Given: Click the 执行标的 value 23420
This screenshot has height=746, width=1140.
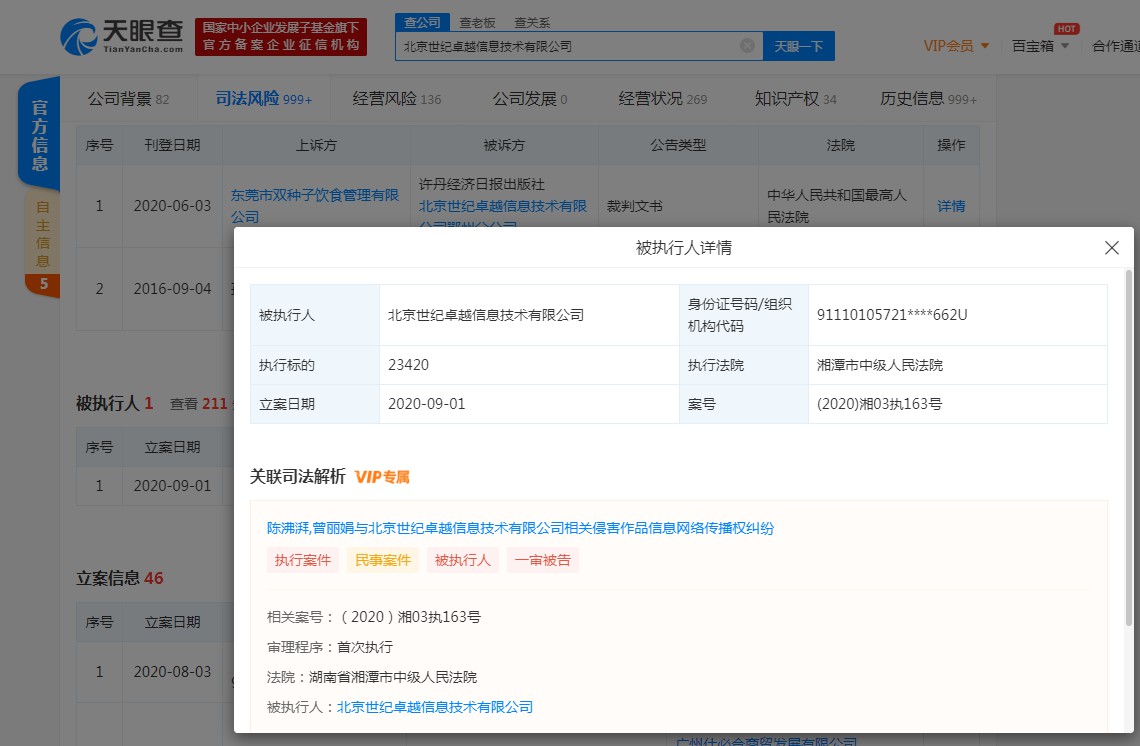Looking at the screenshot, I should pyautogui.click(x=409, y=365).
